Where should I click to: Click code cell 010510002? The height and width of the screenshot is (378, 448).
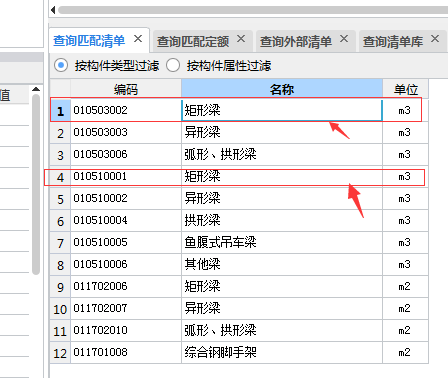tap(126, 198)
